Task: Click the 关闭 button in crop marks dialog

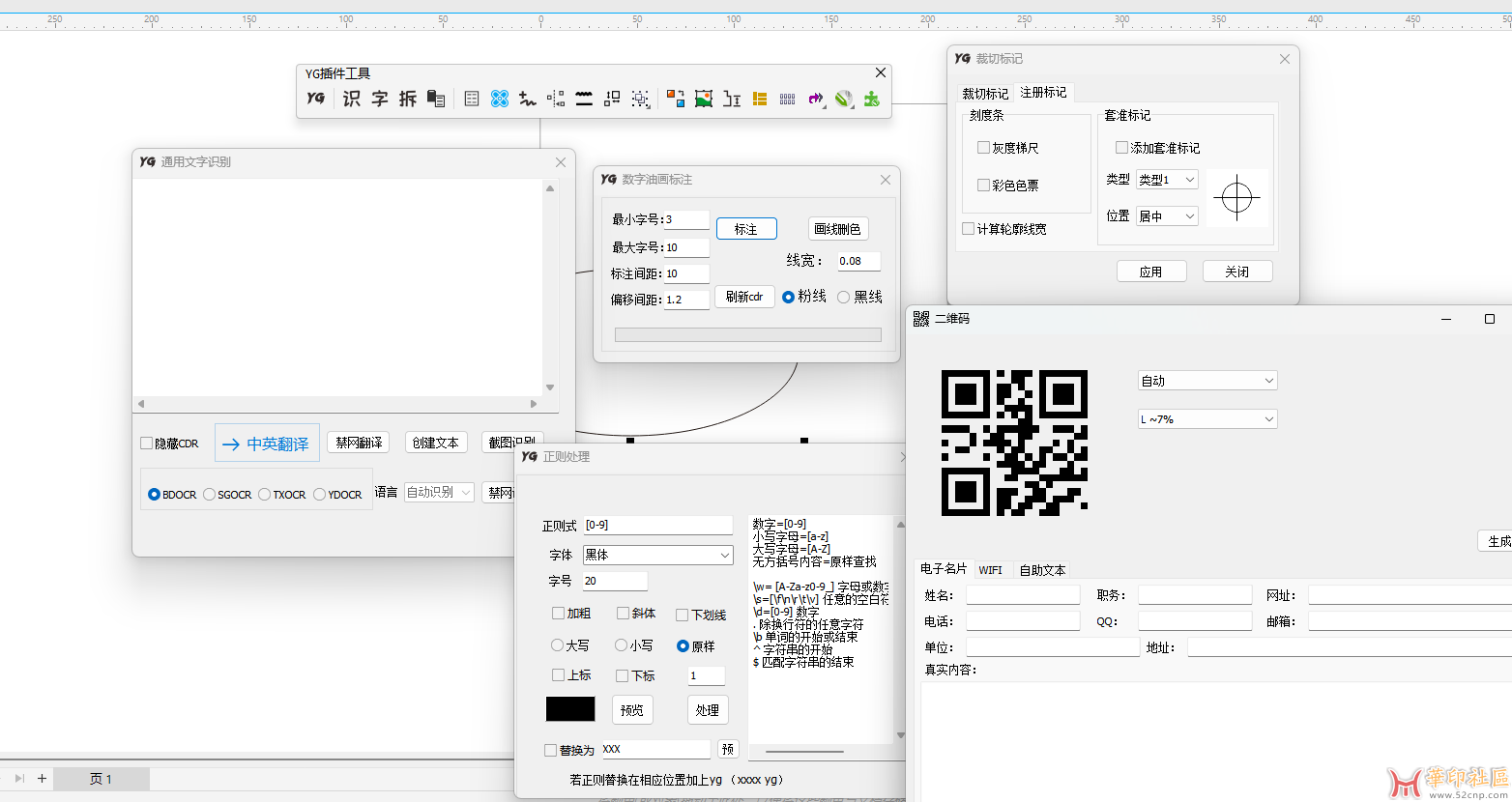Action: (1237, 272)
